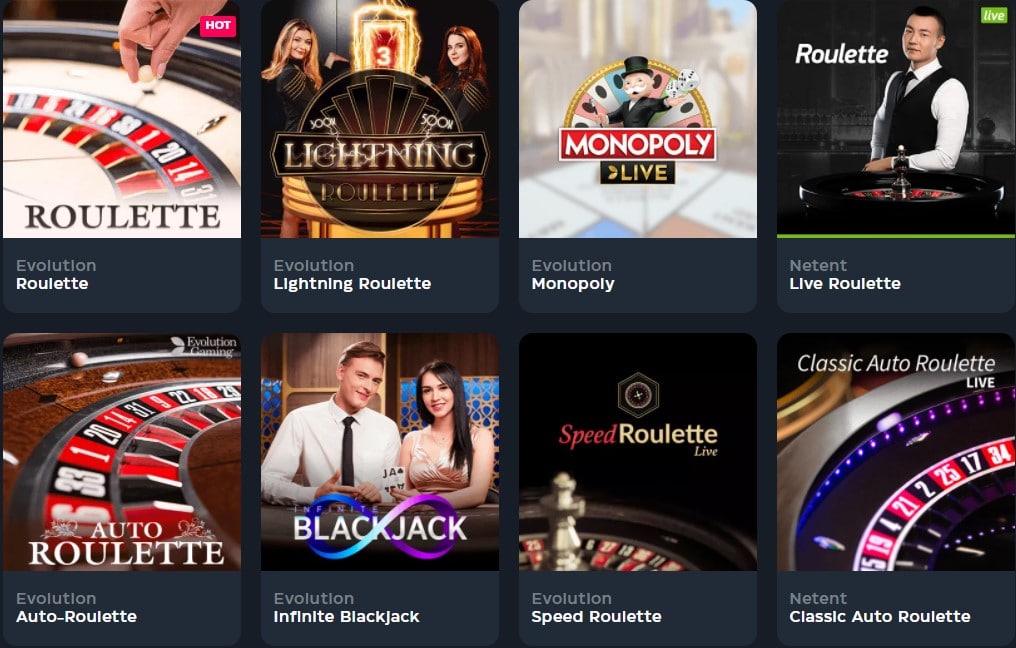Click the Speed Roulette hexagon wheel icon
Screen dimensions: 1016x648
click(x=638, y=395)
